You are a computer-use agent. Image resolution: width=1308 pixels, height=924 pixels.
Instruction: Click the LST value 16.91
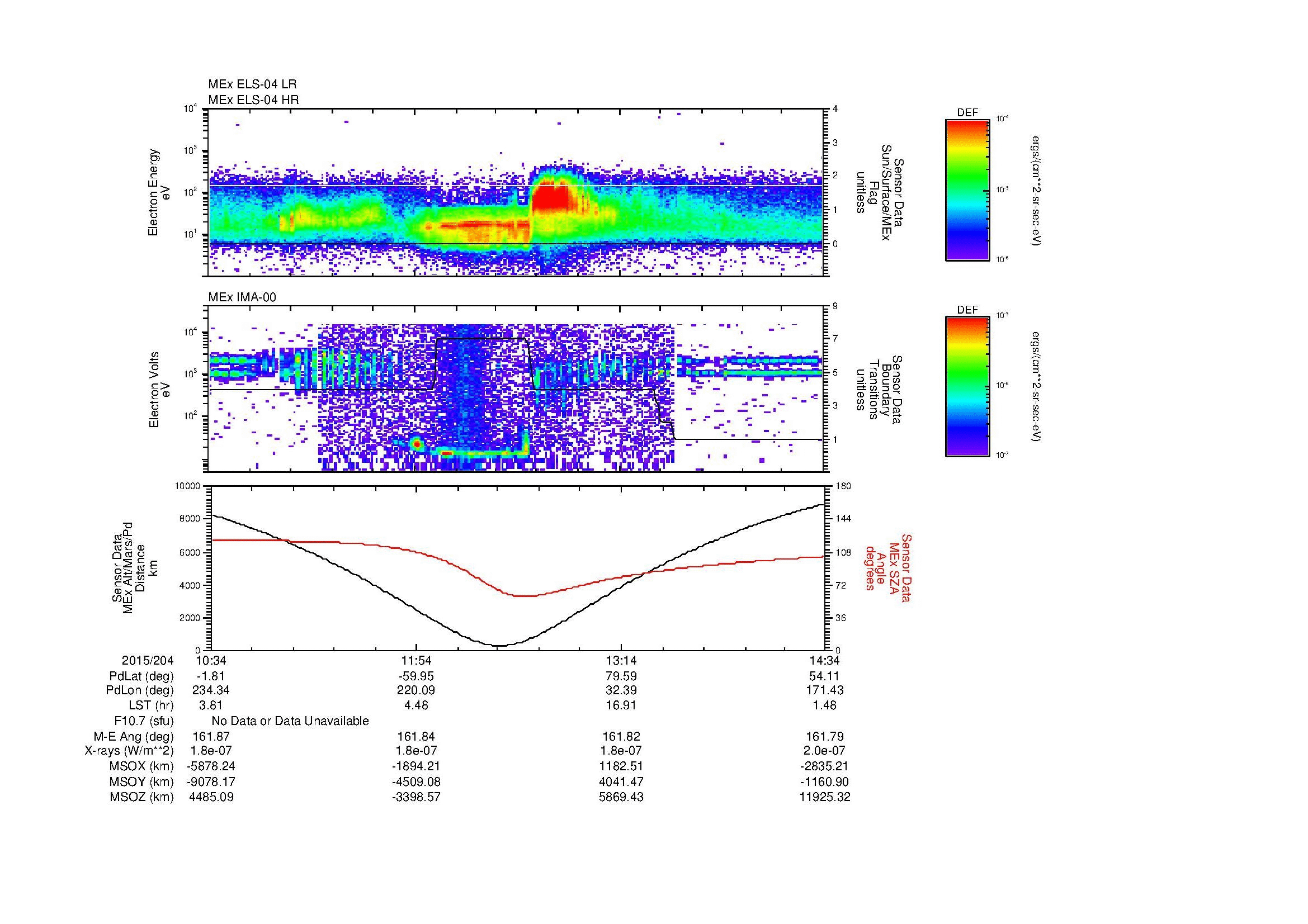tap(621, 705)
